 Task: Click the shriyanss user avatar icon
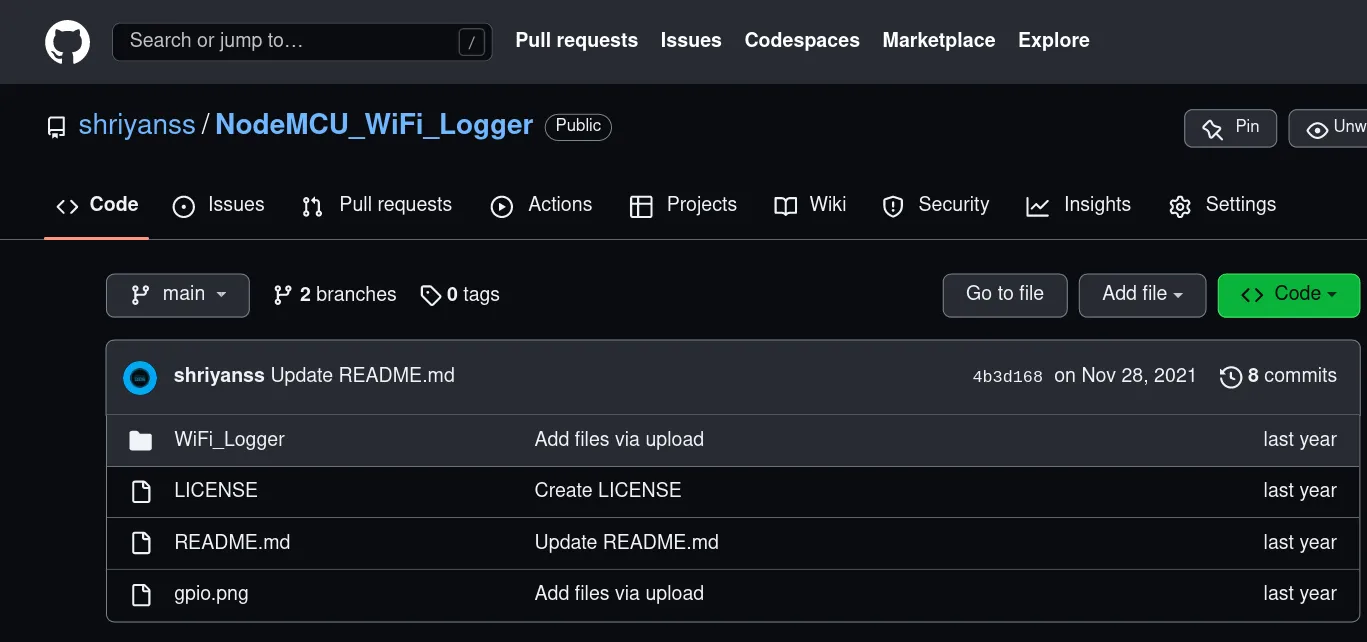click(x=140, y=377)
